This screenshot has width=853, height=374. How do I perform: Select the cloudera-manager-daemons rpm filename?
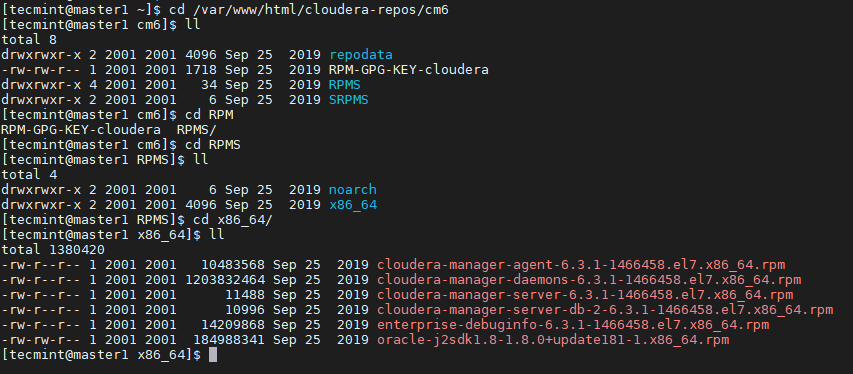[589, 280]
